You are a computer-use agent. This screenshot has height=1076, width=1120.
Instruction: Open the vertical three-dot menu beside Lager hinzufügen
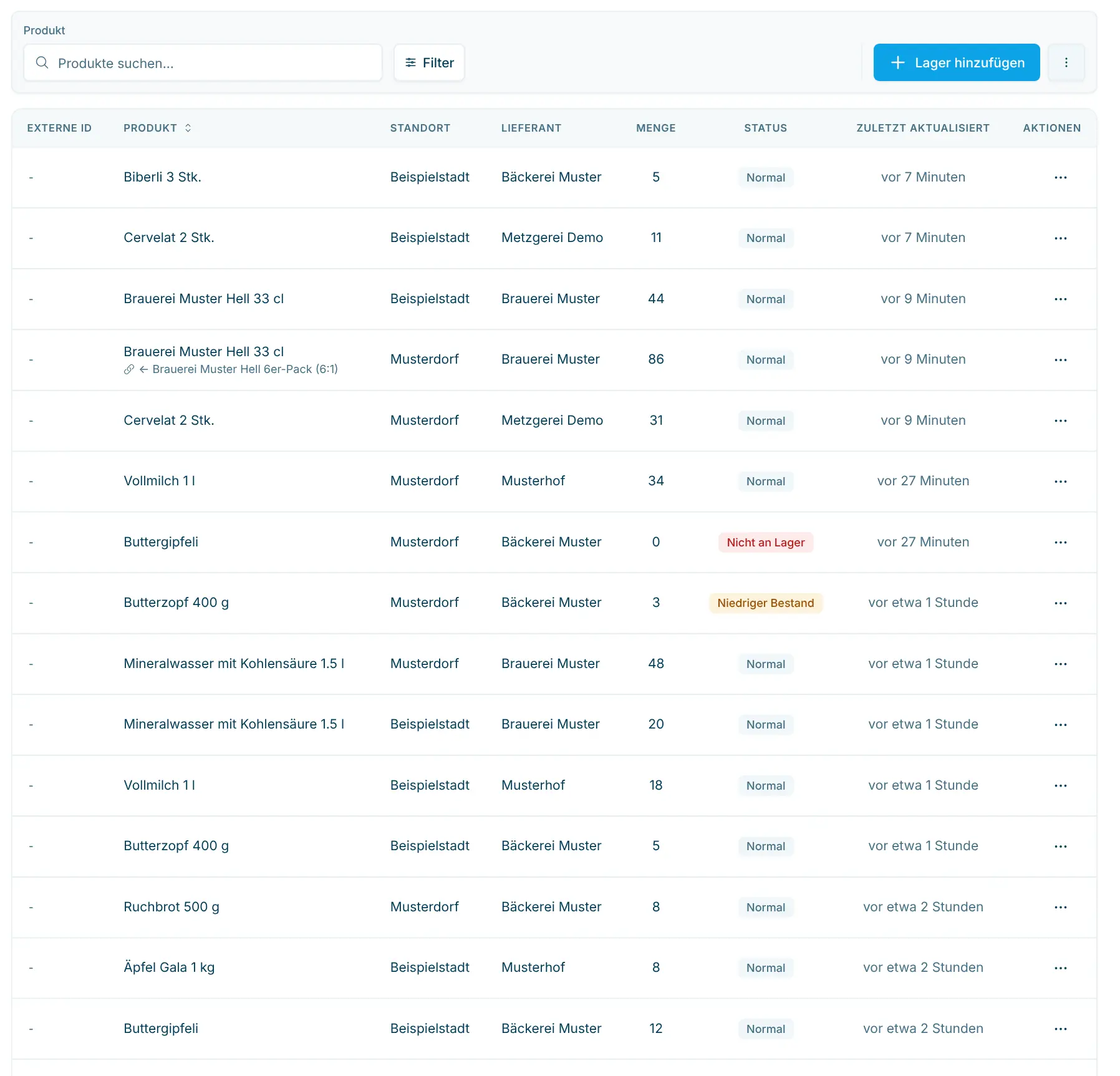point(1066,62)
